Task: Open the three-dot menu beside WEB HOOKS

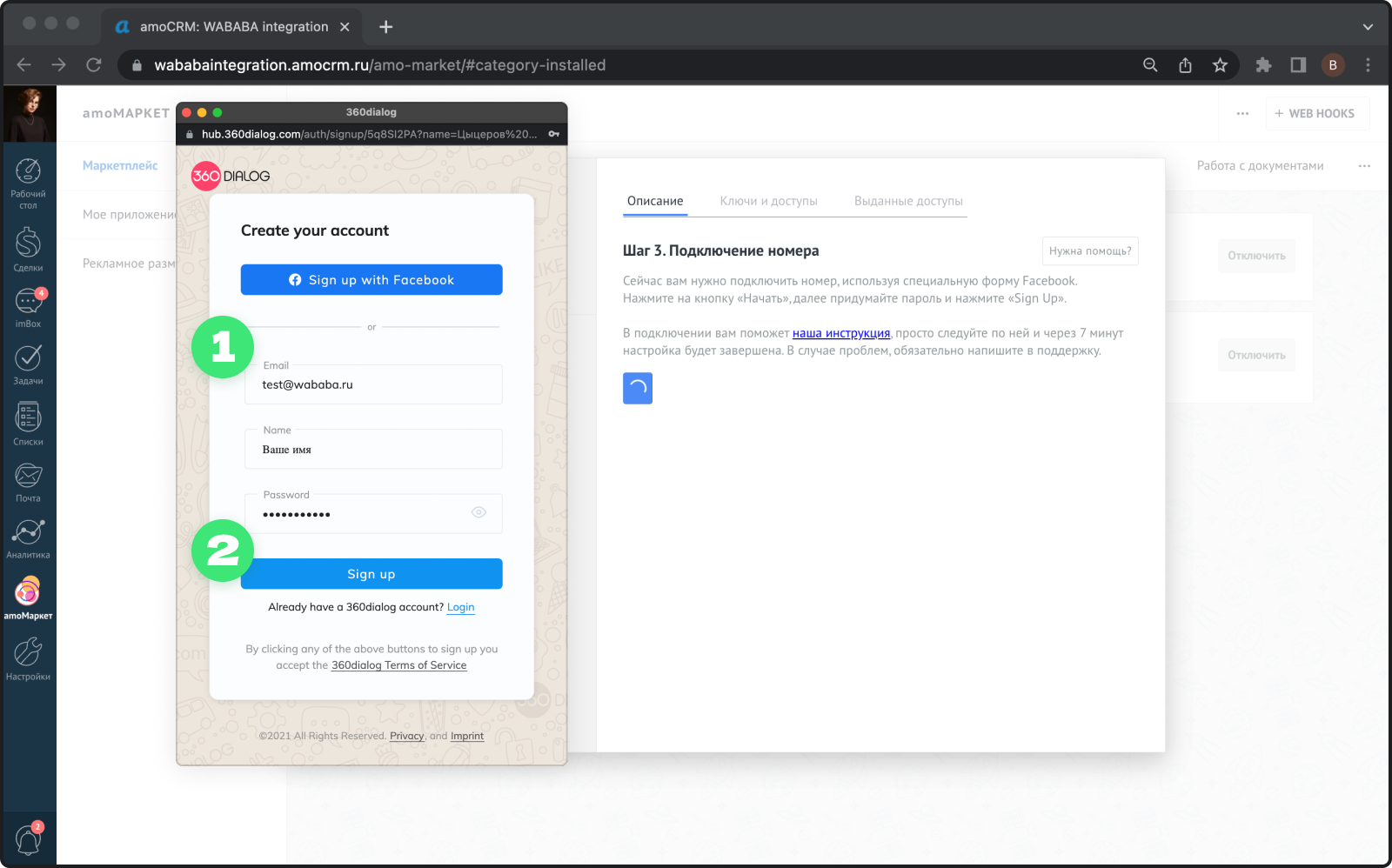Action: [1242, 113]
